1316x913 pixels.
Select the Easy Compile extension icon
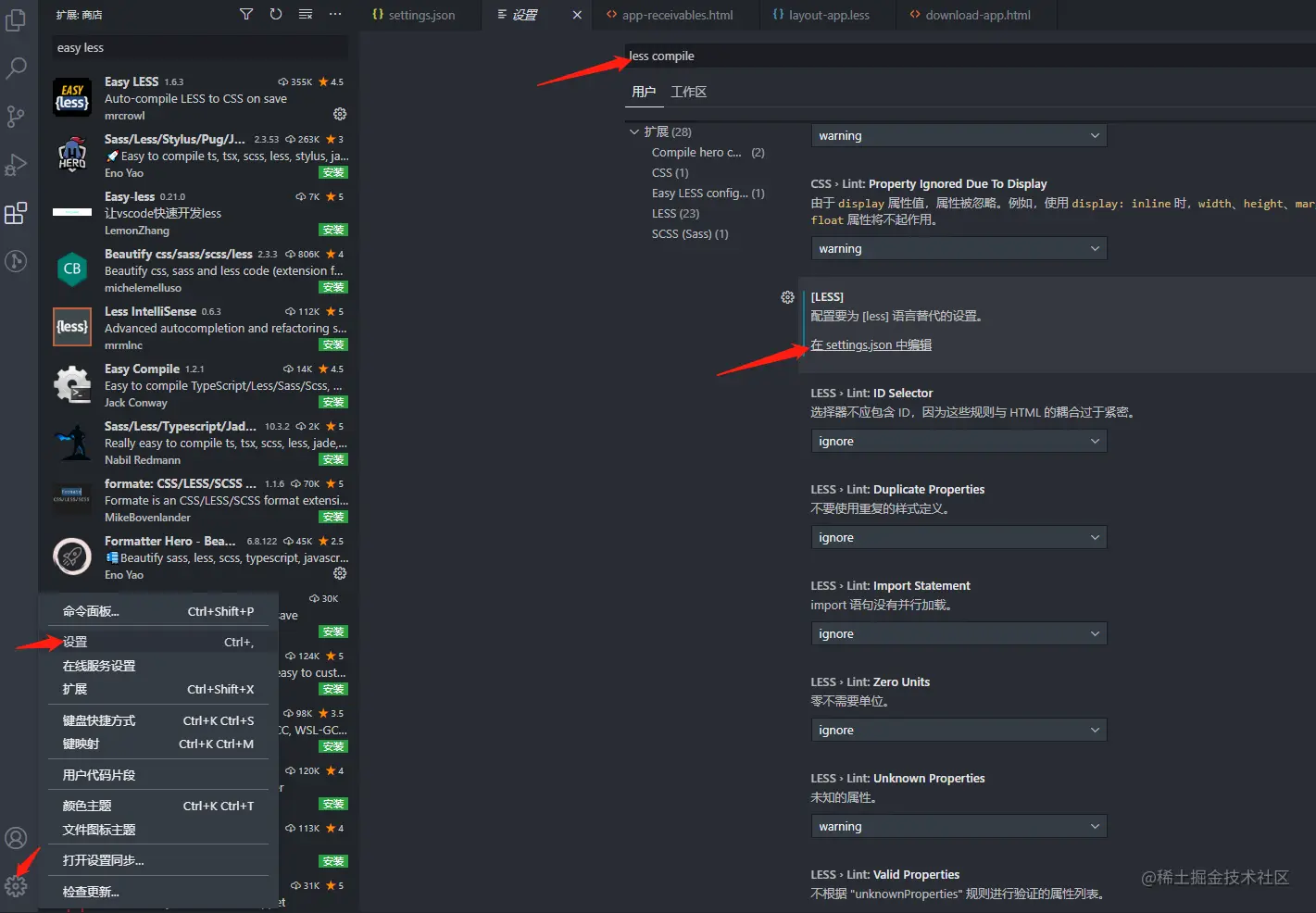[x=72, y=384]
